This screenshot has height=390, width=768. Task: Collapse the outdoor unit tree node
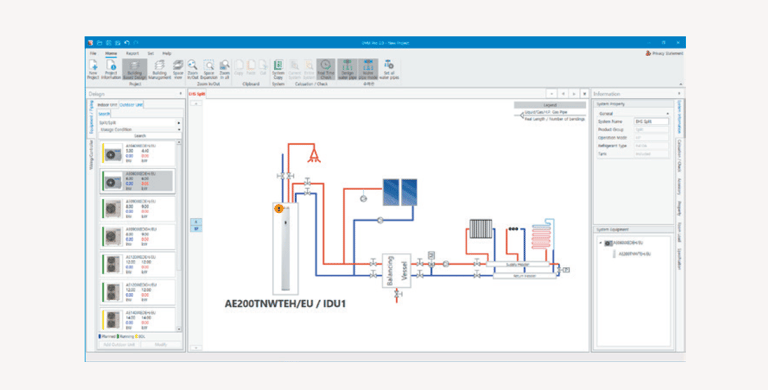(601, 243)
